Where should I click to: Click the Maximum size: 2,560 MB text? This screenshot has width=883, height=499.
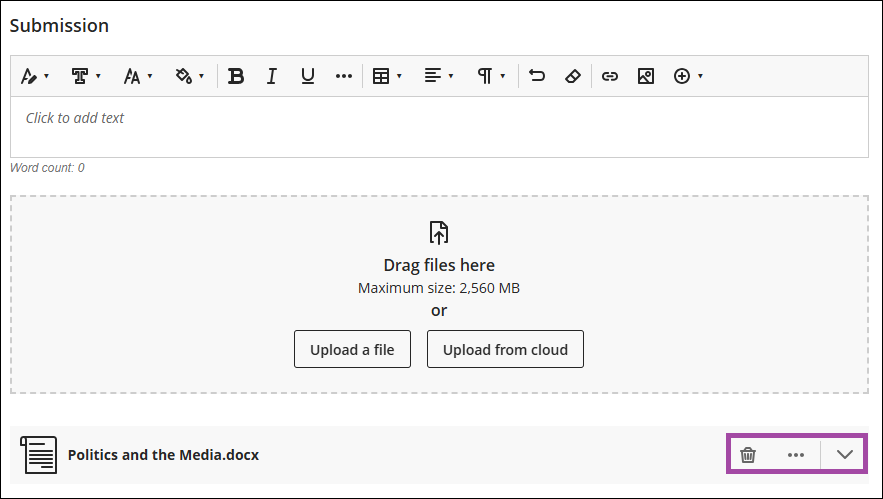pyautogui.click(x=439, y=288)
